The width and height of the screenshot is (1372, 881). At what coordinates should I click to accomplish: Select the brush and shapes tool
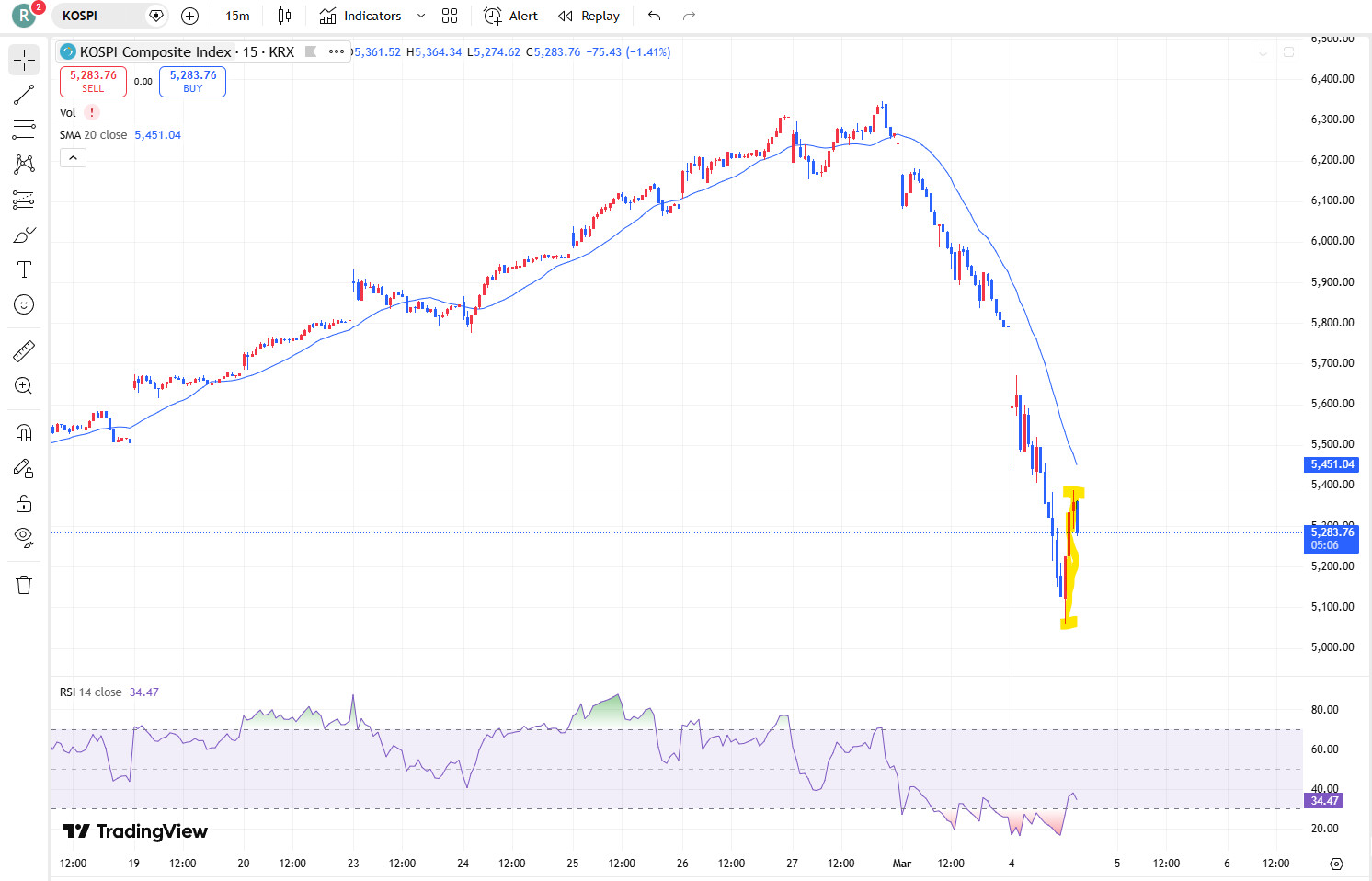point(24,235)
